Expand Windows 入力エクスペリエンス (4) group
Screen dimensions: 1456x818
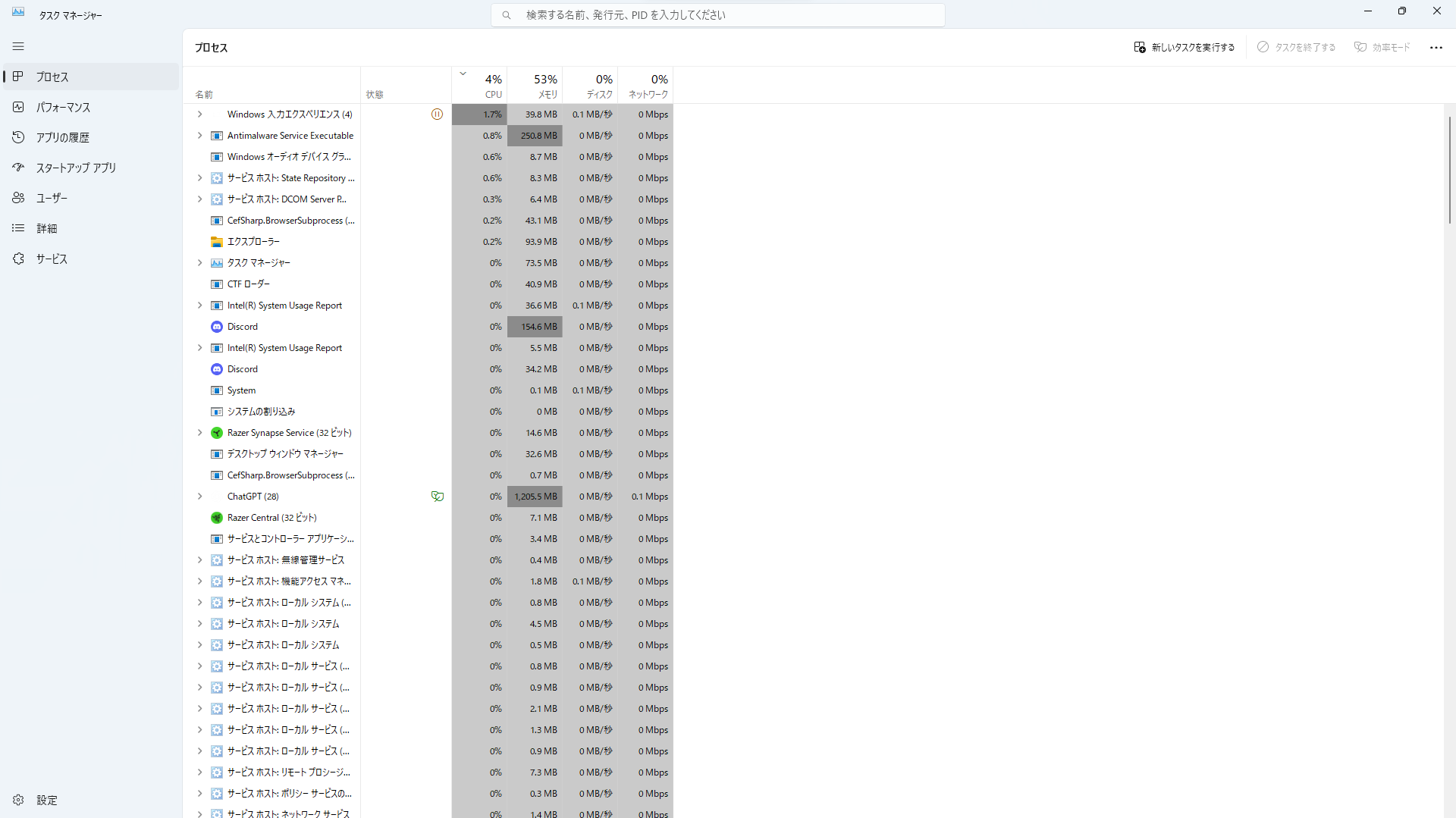click(199, 114)
